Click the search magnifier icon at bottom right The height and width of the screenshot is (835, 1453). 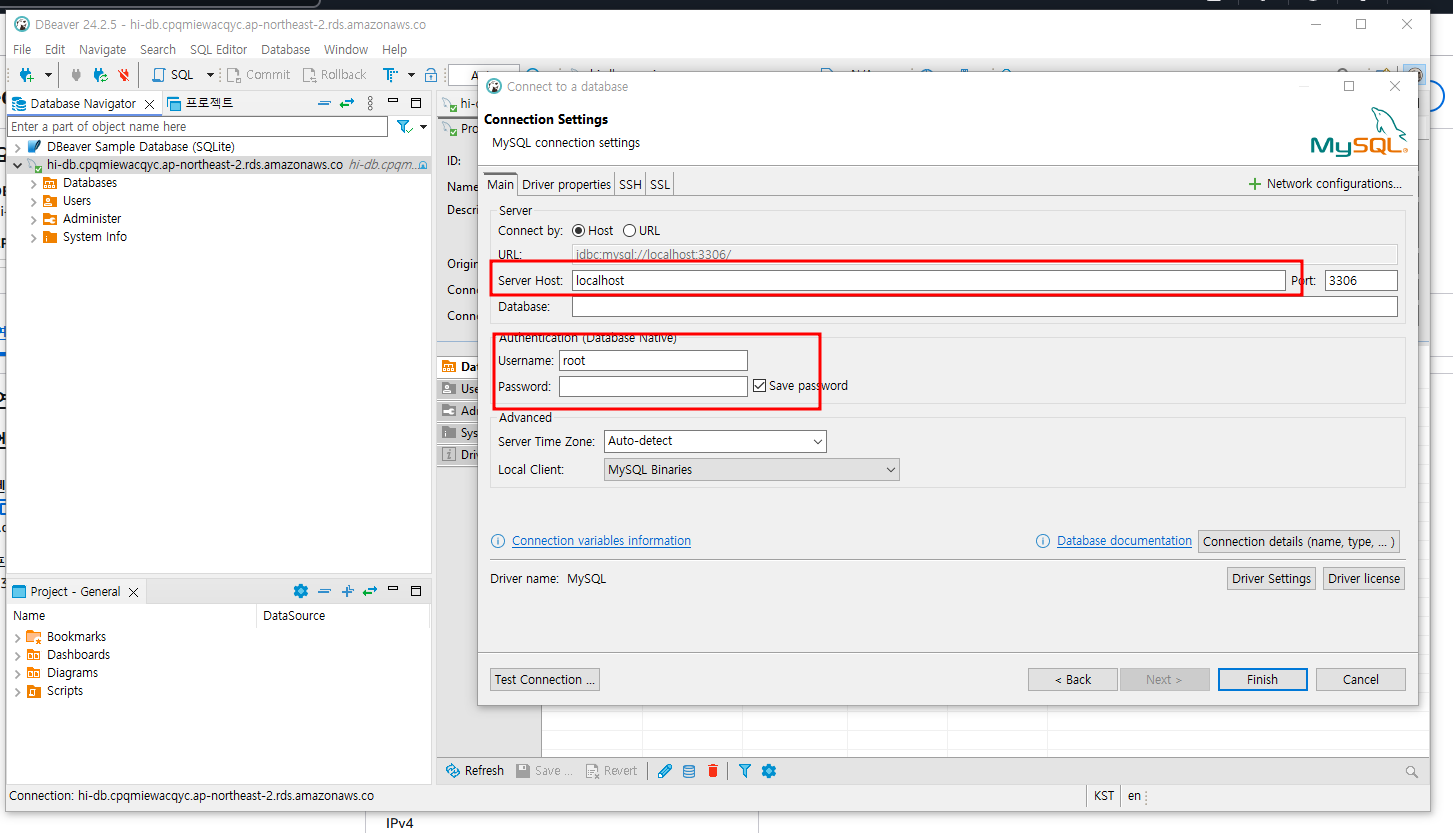[1412, 772]
